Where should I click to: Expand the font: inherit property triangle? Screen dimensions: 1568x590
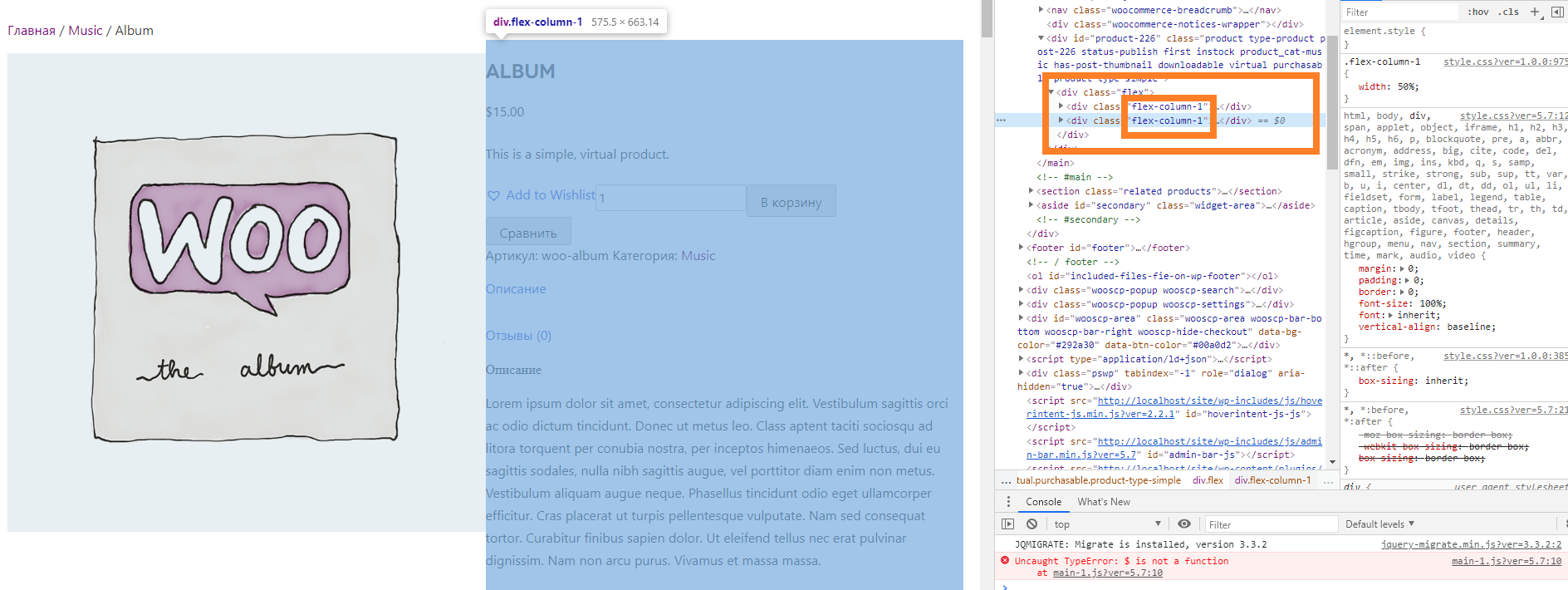point(1390,315)
